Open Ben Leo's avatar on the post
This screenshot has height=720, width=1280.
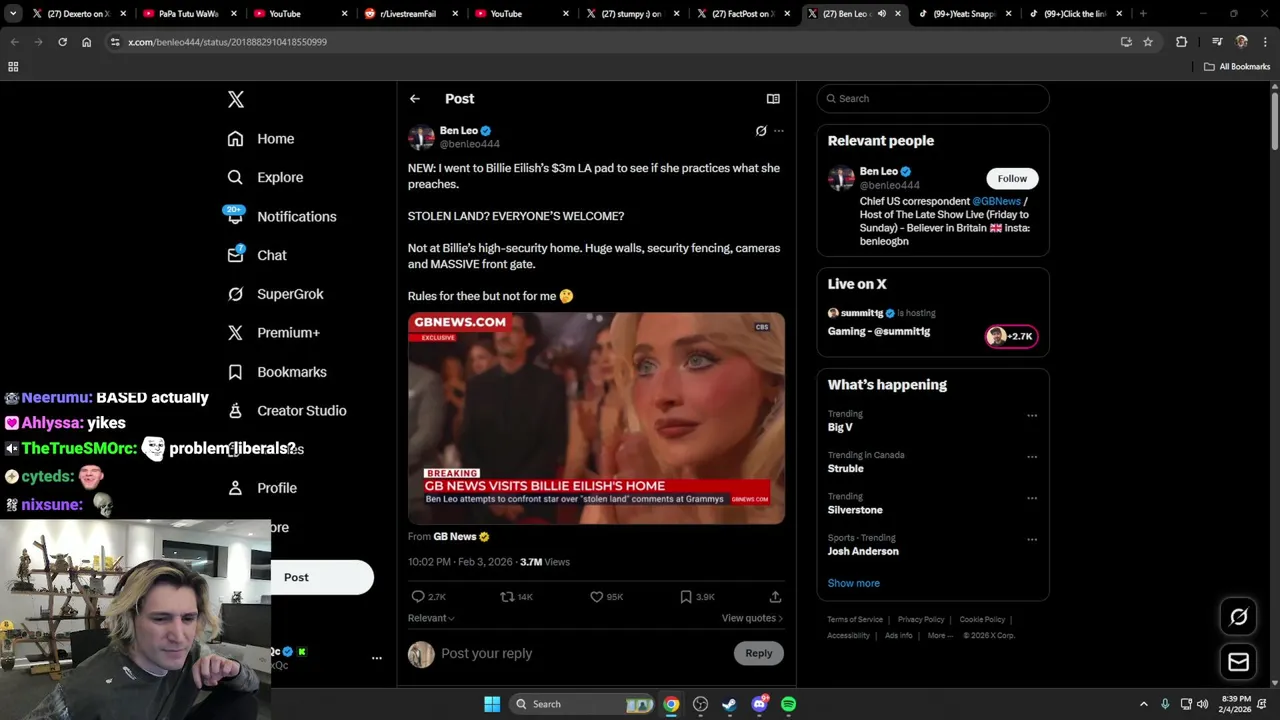click(x=421, y=137)
